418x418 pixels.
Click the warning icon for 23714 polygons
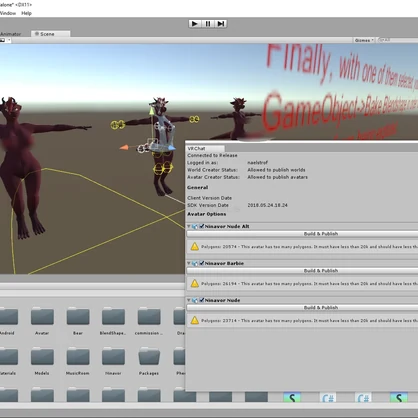pos(195,321)
